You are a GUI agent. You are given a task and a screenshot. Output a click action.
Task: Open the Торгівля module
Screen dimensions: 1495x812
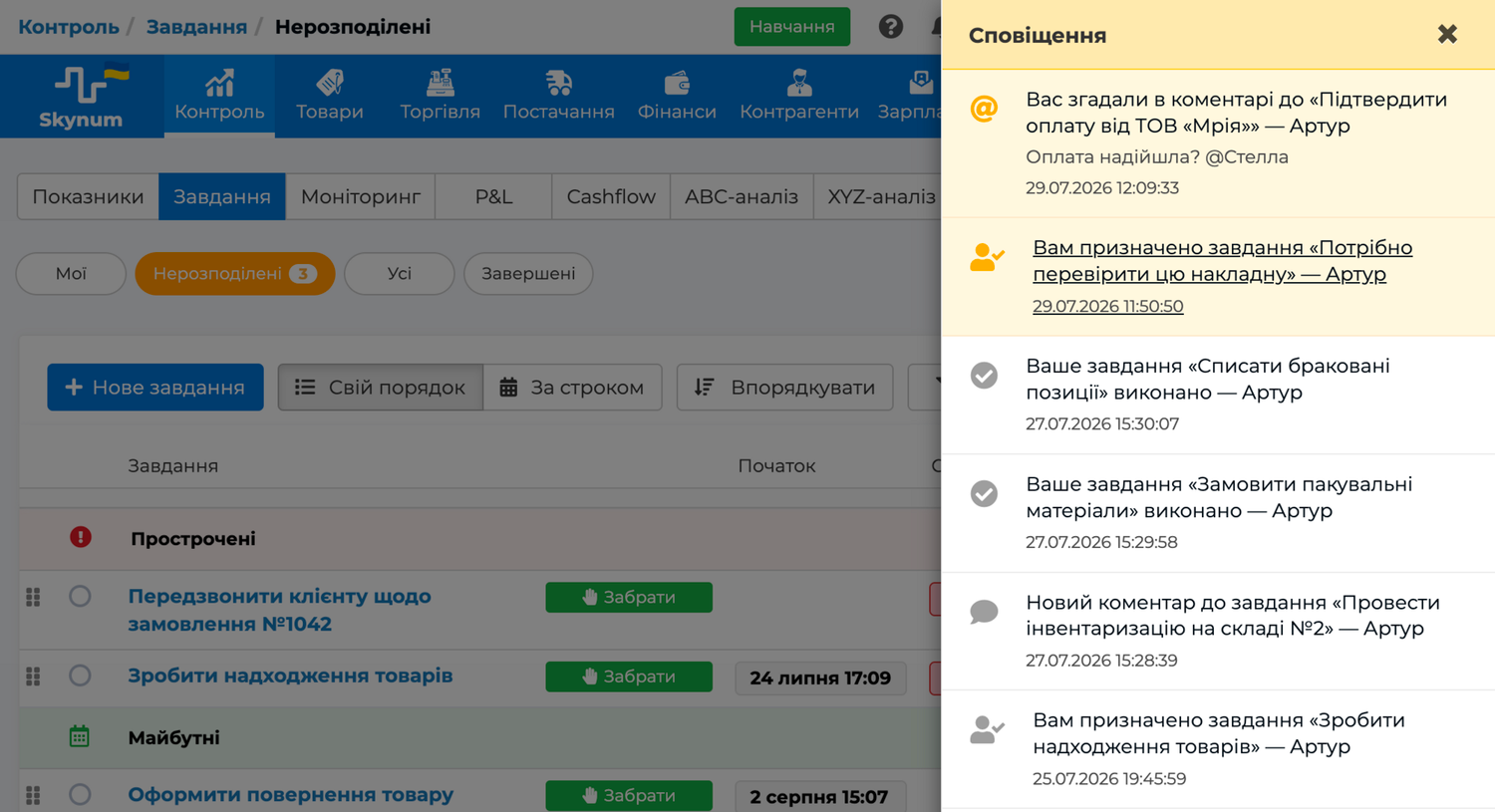[440, 97]
